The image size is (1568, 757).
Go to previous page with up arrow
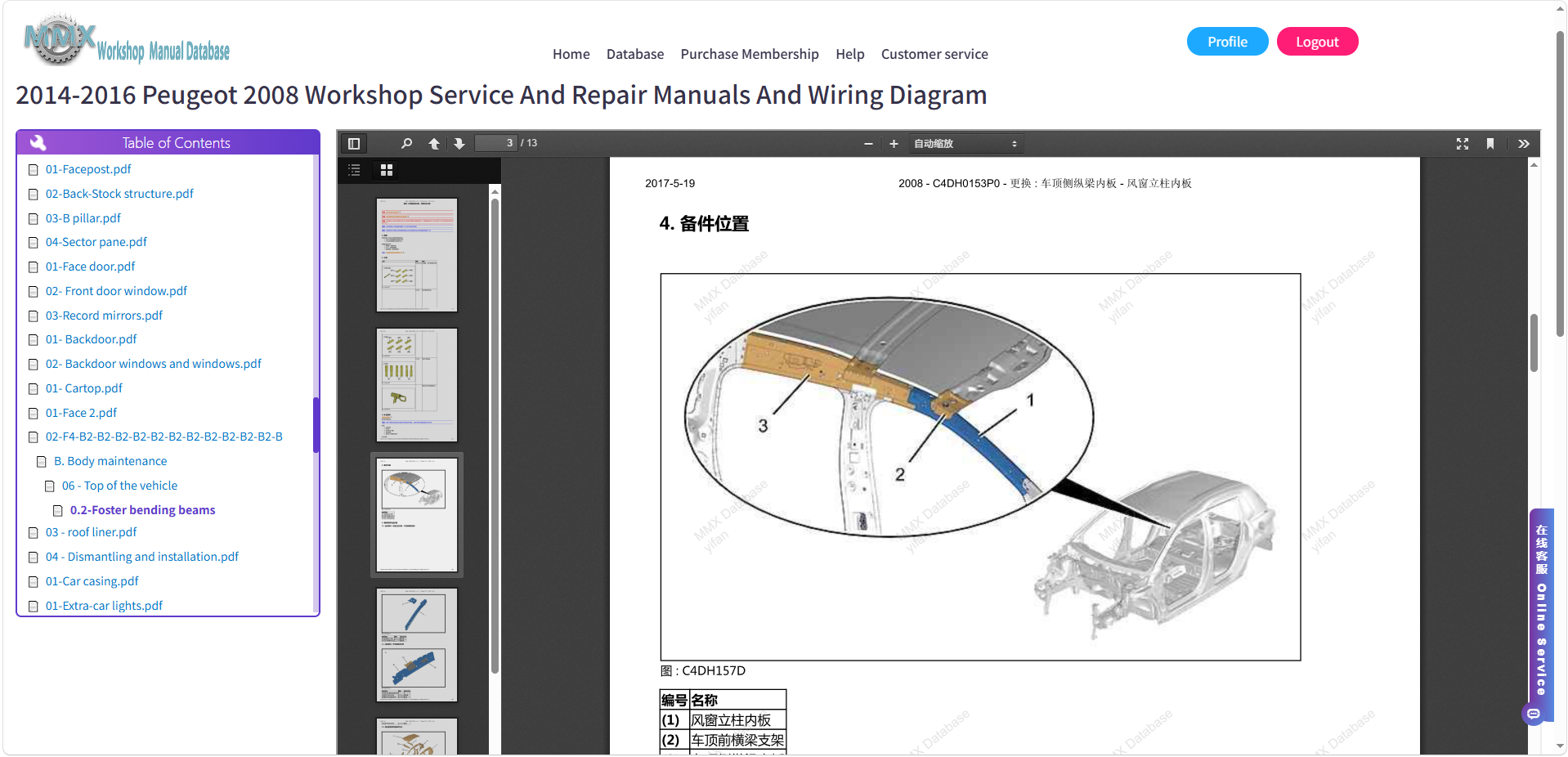[434, 144]
